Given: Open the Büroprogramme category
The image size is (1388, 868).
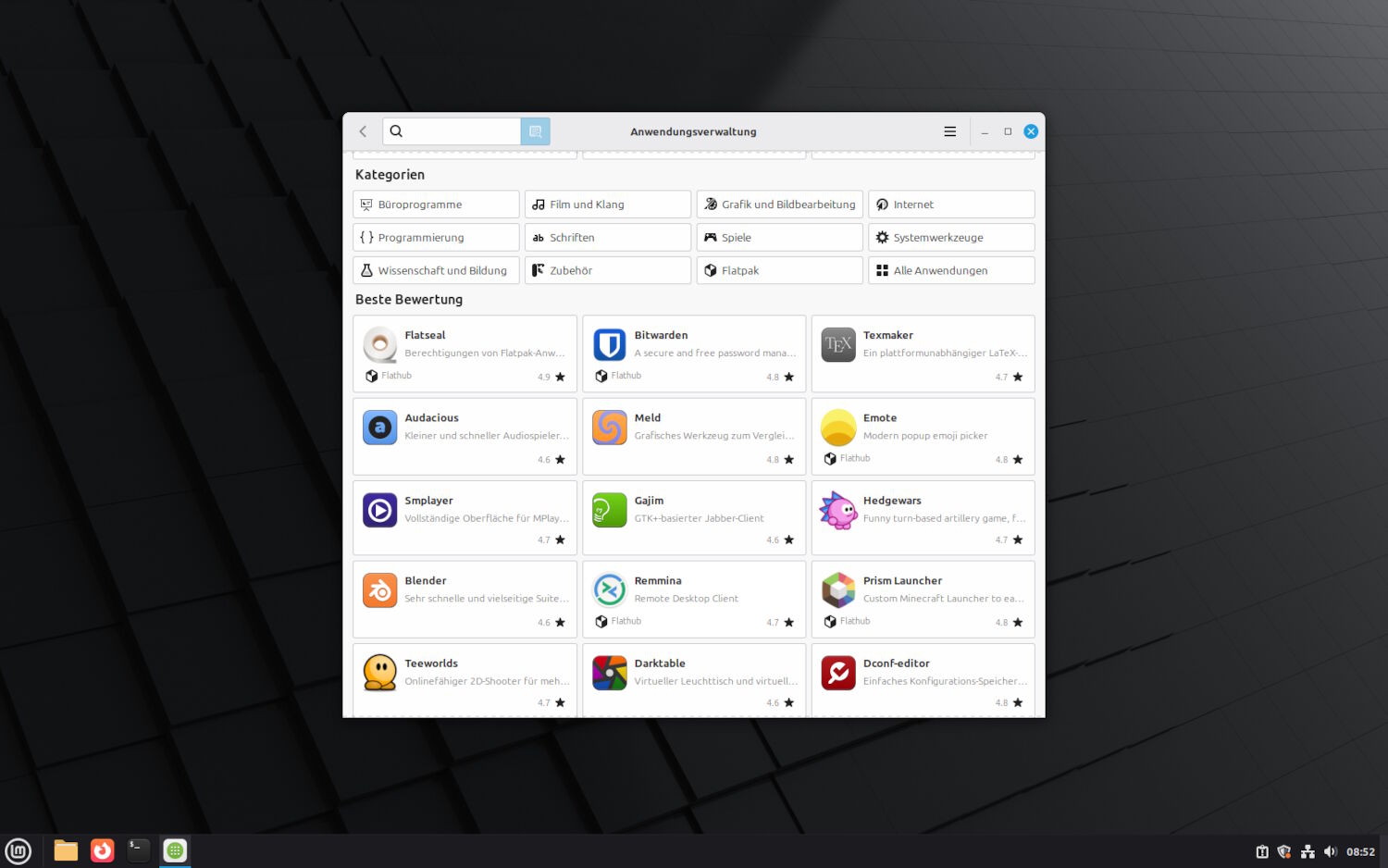Looking at the screenshot, I should coord(436,205).
